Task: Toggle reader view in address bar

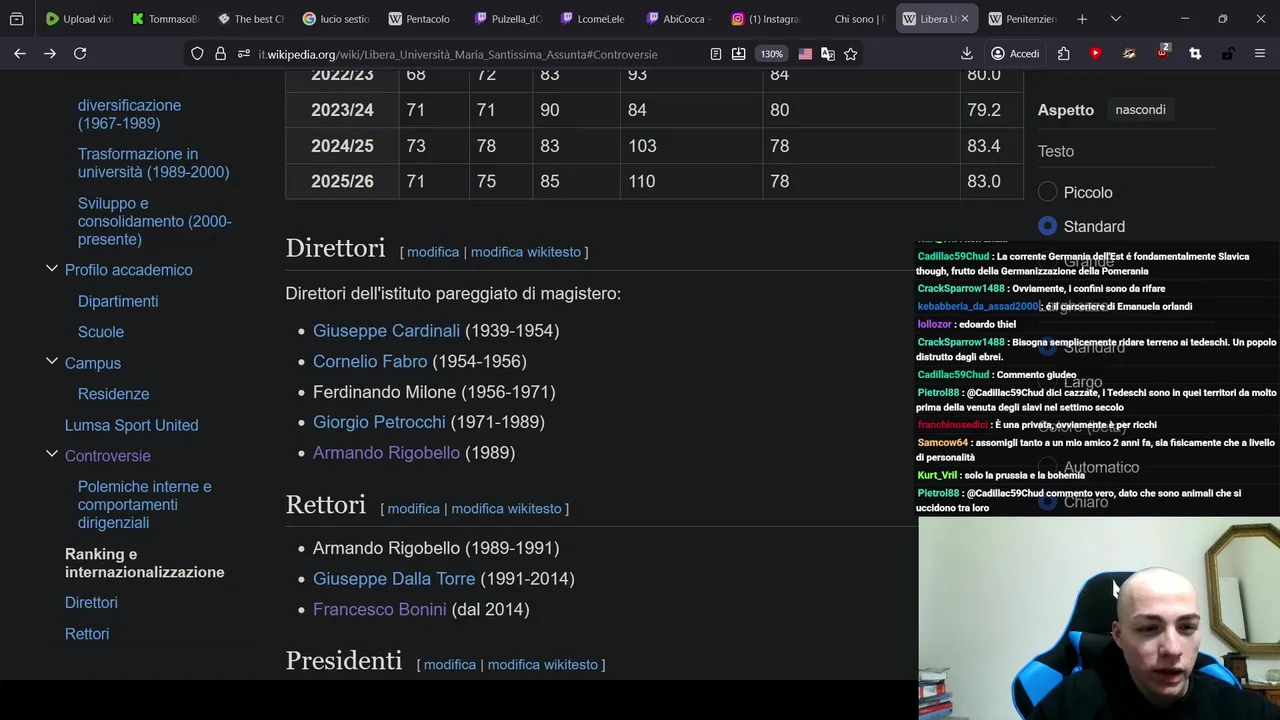Action: coord(715,54)
